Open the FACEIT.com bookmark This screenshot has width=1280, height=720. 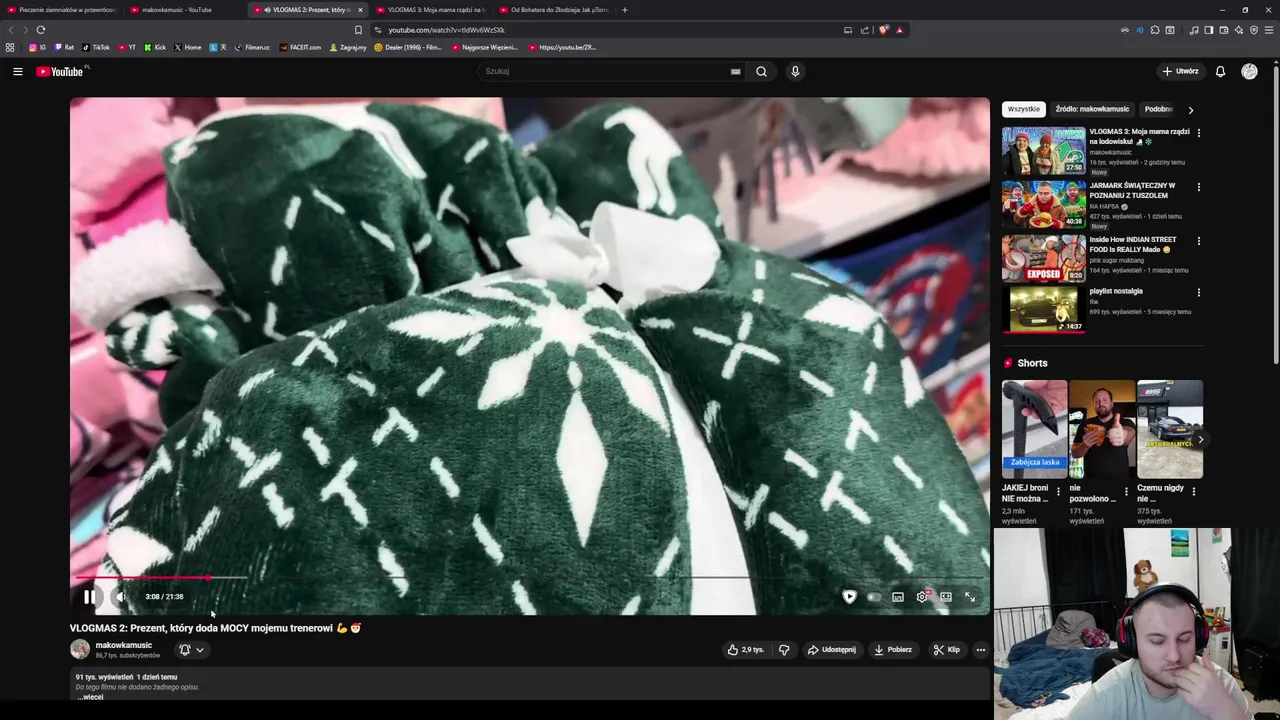(x=301, y=47)
